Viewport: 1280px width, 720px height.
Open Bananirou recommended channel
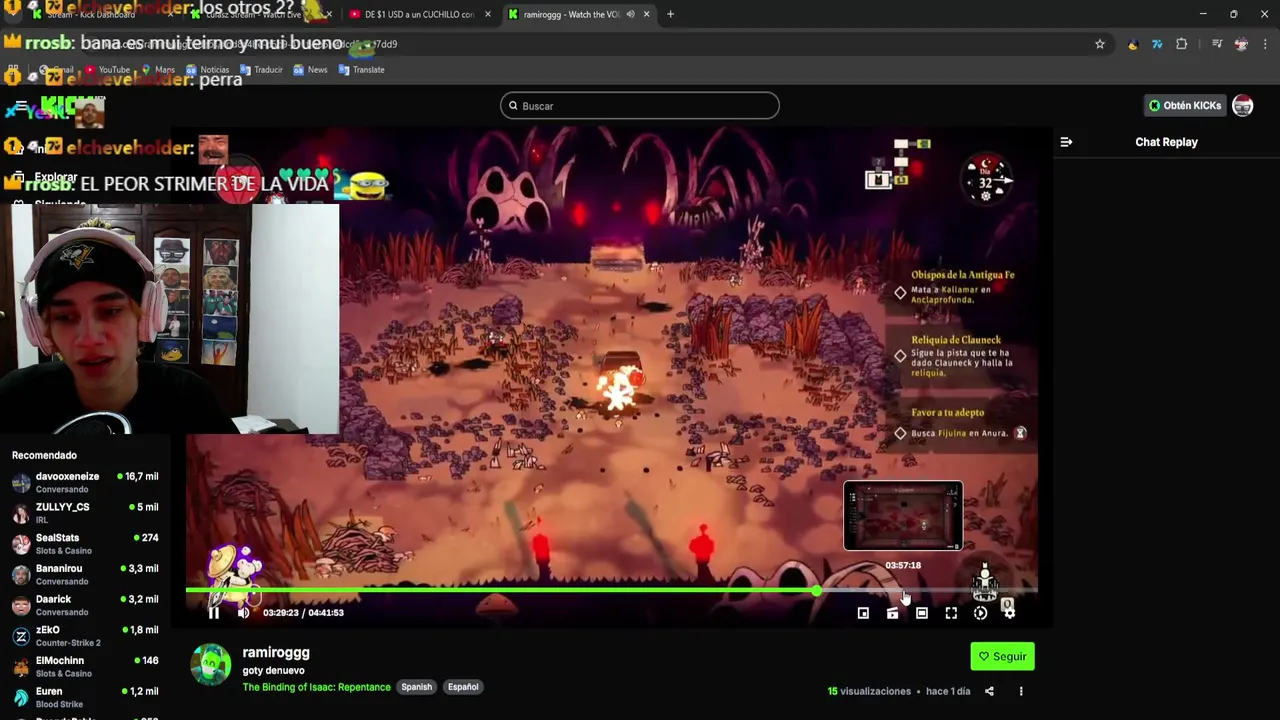click(85, 574)
